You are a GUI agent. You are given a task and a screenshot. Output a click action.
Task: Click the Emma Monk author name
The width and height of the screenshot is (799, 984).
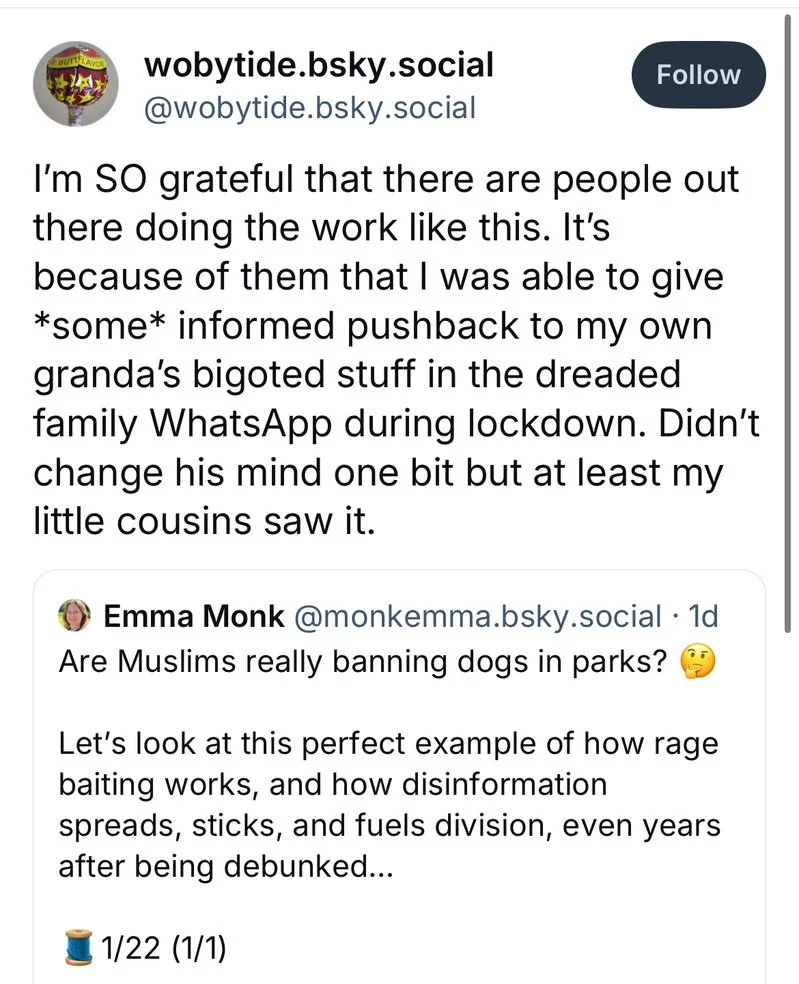tap(192, 617)
